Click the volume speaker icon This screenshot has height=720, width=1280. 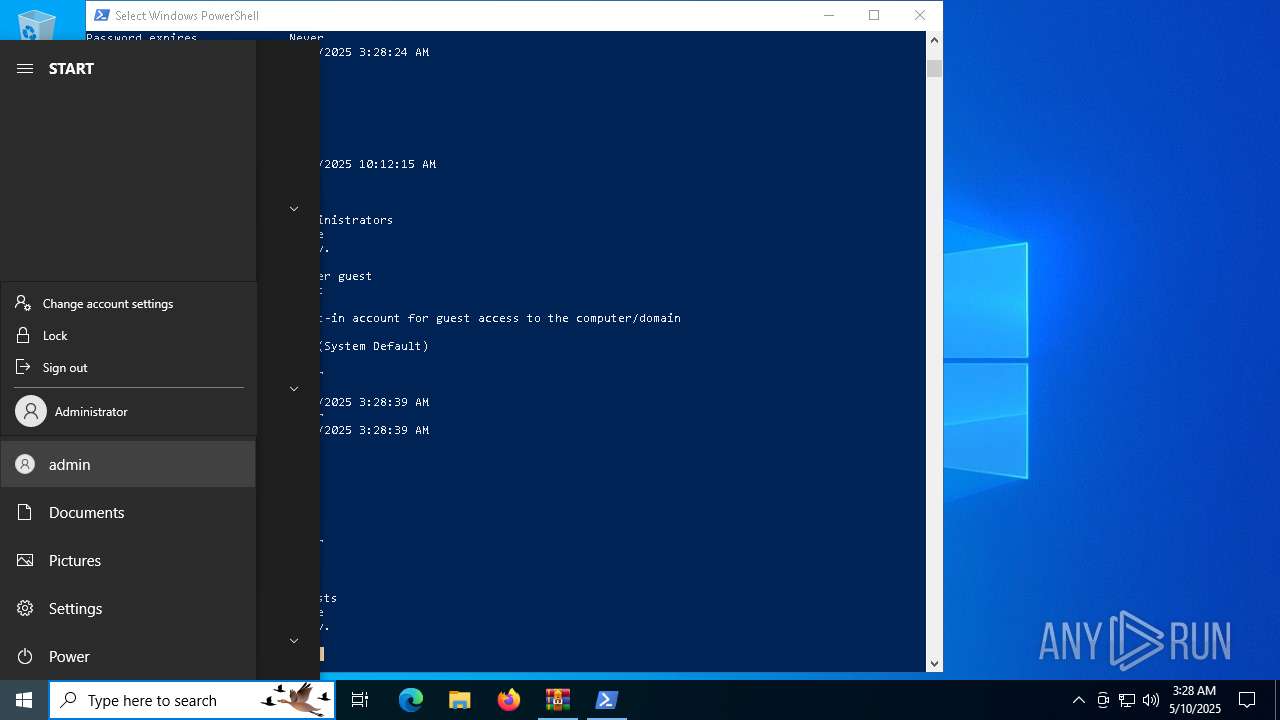1151,700
